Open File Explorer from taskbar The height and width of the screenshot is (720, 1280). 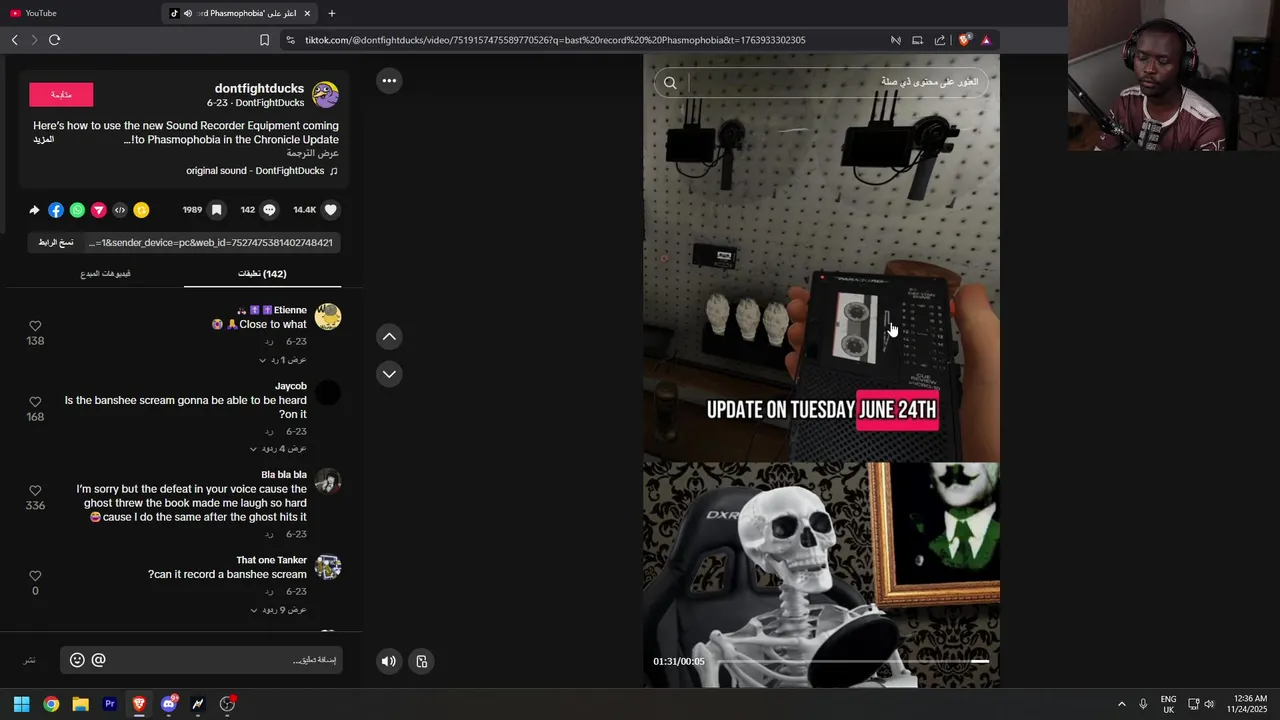pos(80,704)
